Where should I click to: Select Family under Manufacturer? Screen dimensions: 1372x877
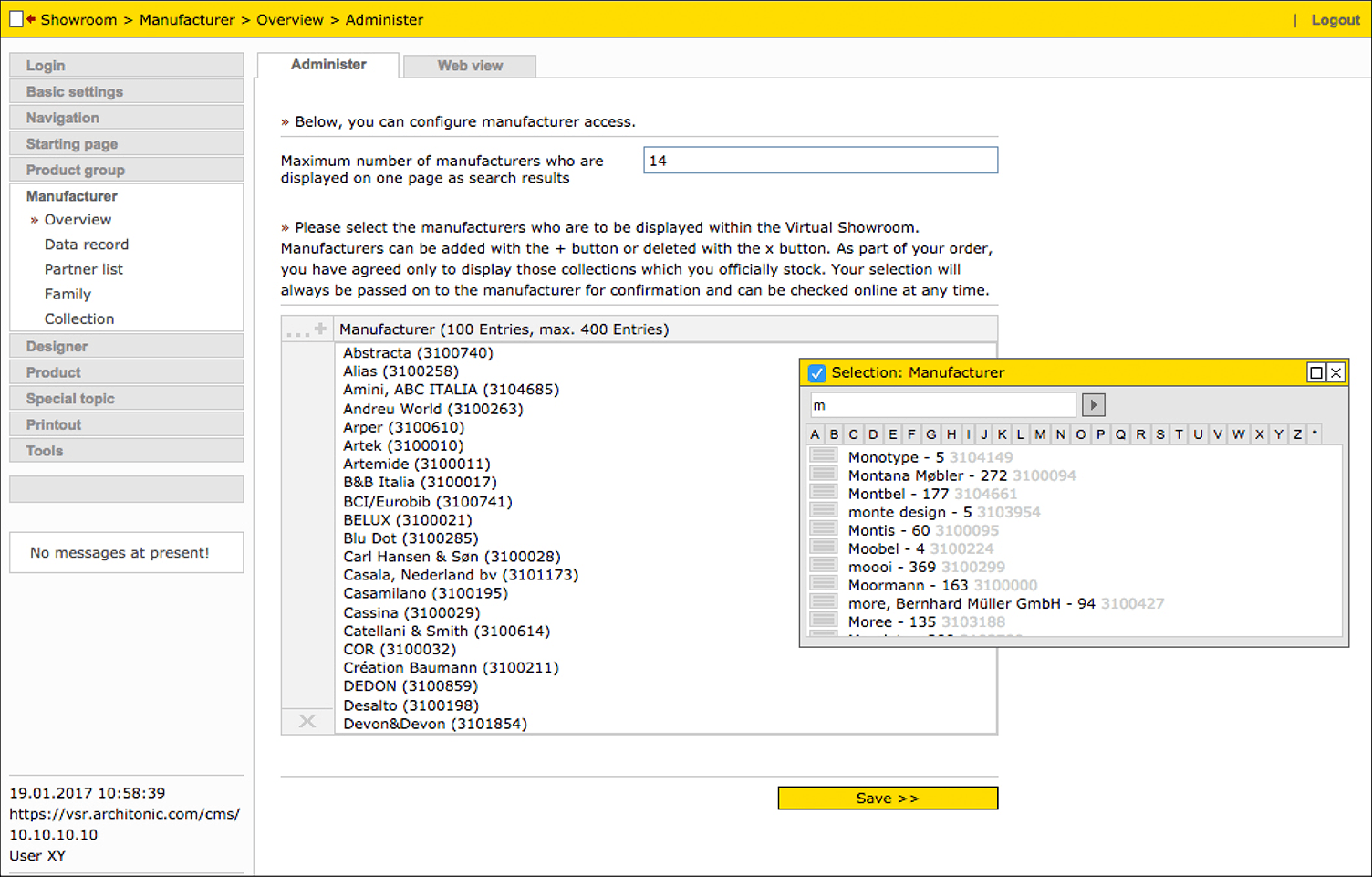(68, 294)
